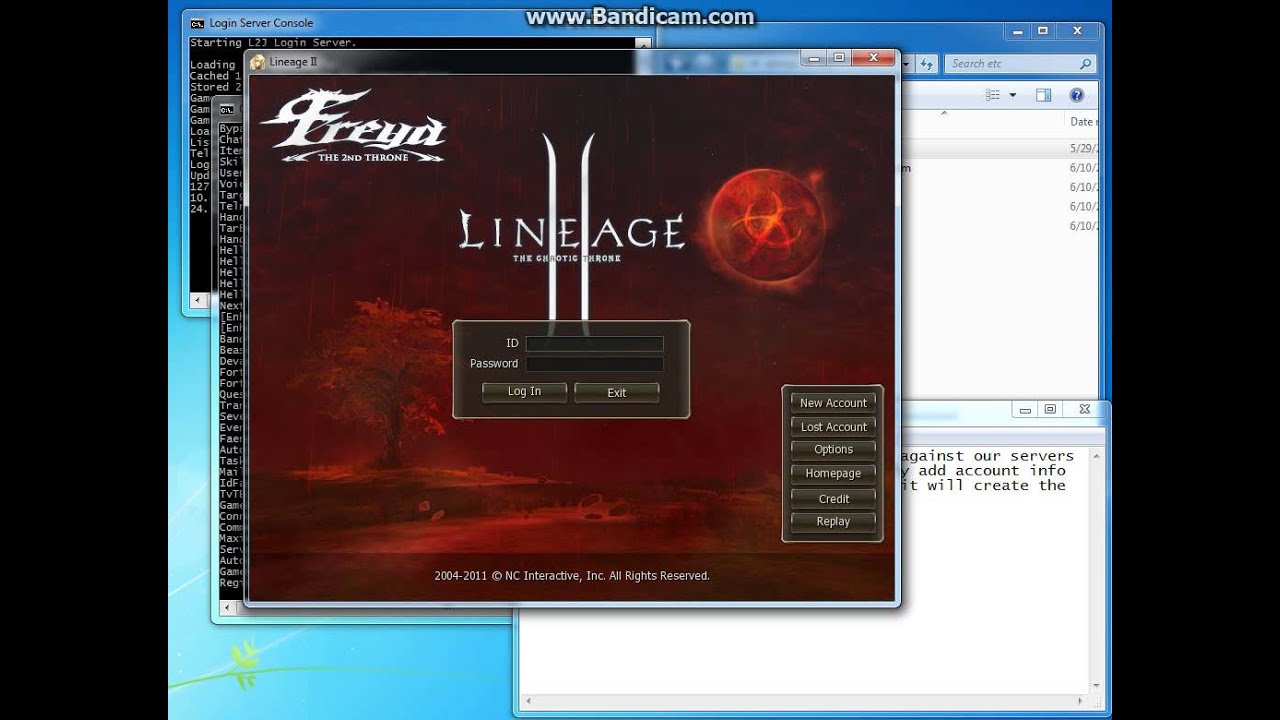The height and width of the screenshot is (720, 1280).
Task: Open the Replay menu
Action: pyautogui.click(x=833, y=521)
